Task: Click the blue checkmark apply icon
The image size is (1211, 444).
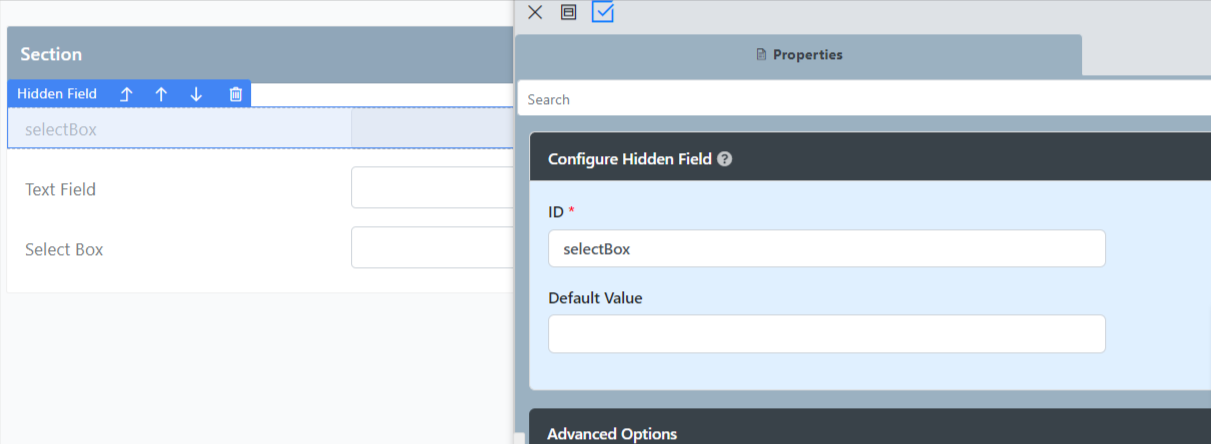Action: pyautogui.click(x=603, y=12)
